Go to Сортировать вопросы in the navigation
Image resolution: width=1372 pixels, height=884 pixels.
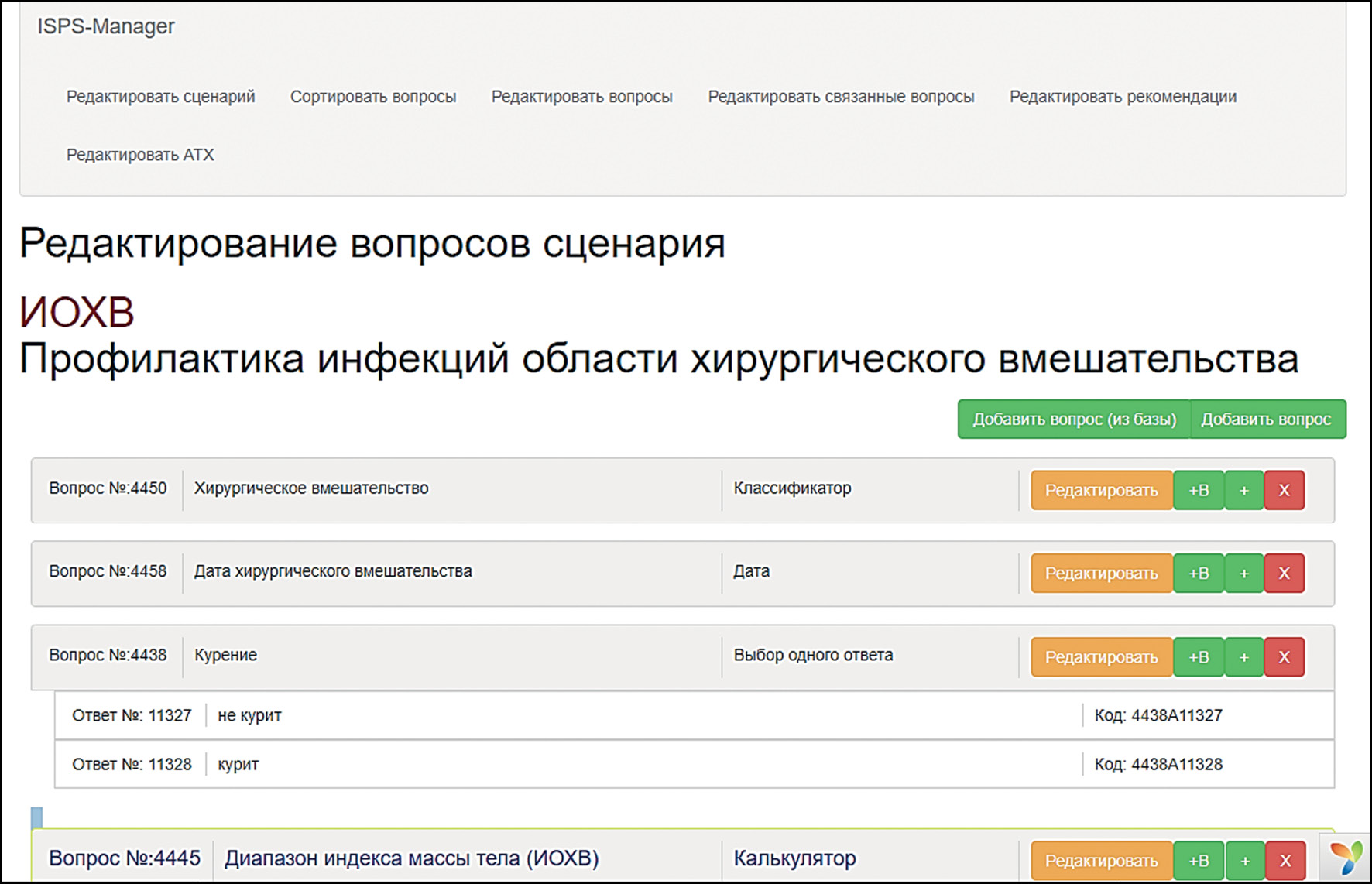click(x=372, y=97)
